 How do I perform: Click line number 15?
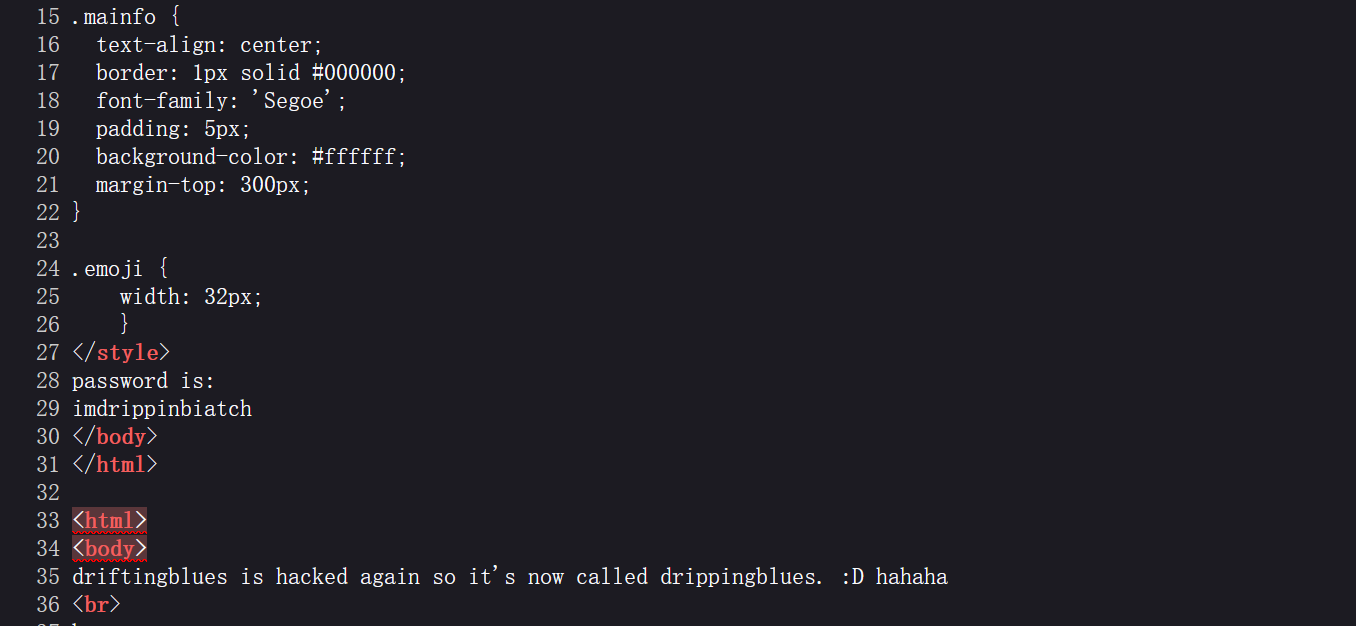point(48,17)
